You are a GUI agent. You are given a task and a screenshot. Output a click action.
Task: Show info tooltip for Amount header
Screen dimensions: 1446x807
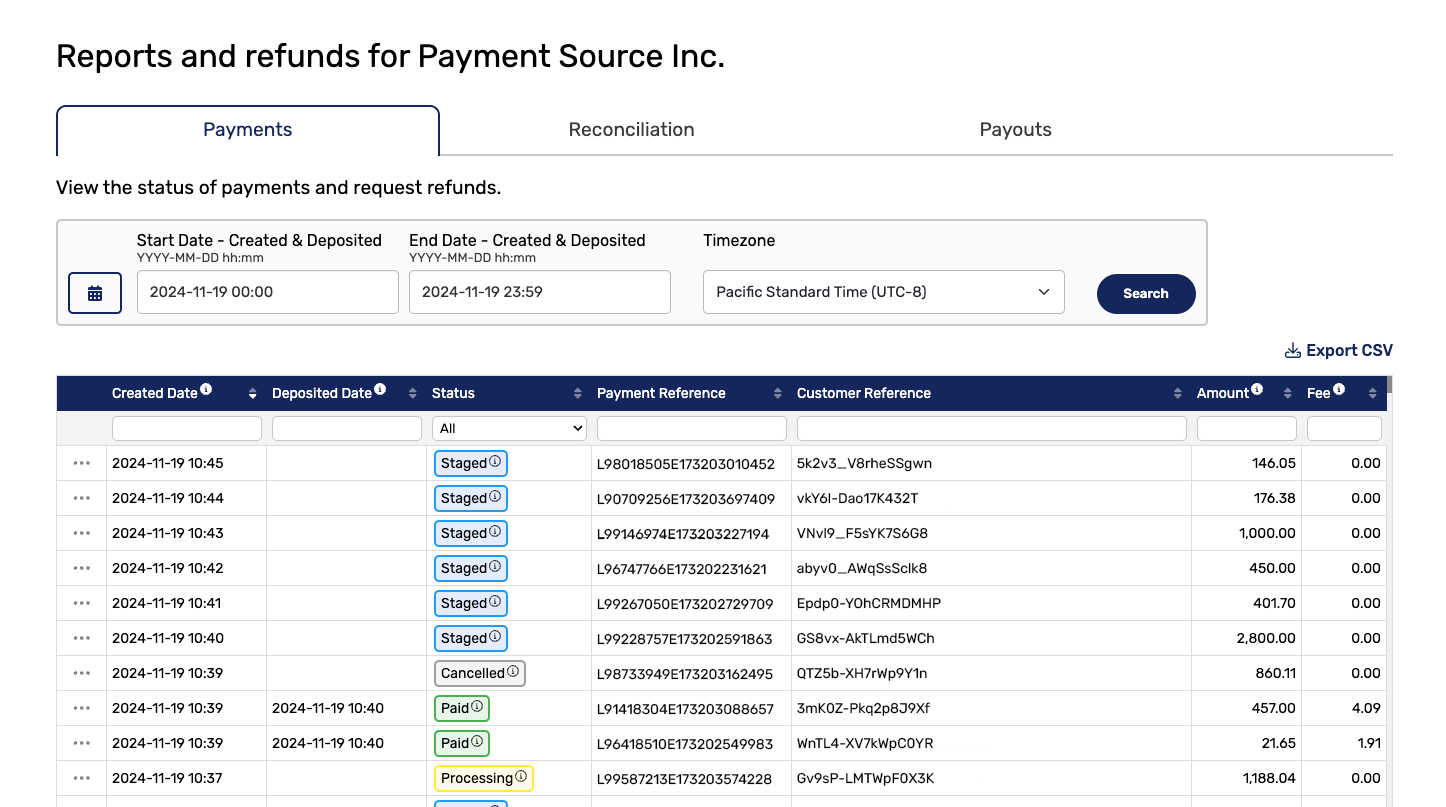point(1257,390)
